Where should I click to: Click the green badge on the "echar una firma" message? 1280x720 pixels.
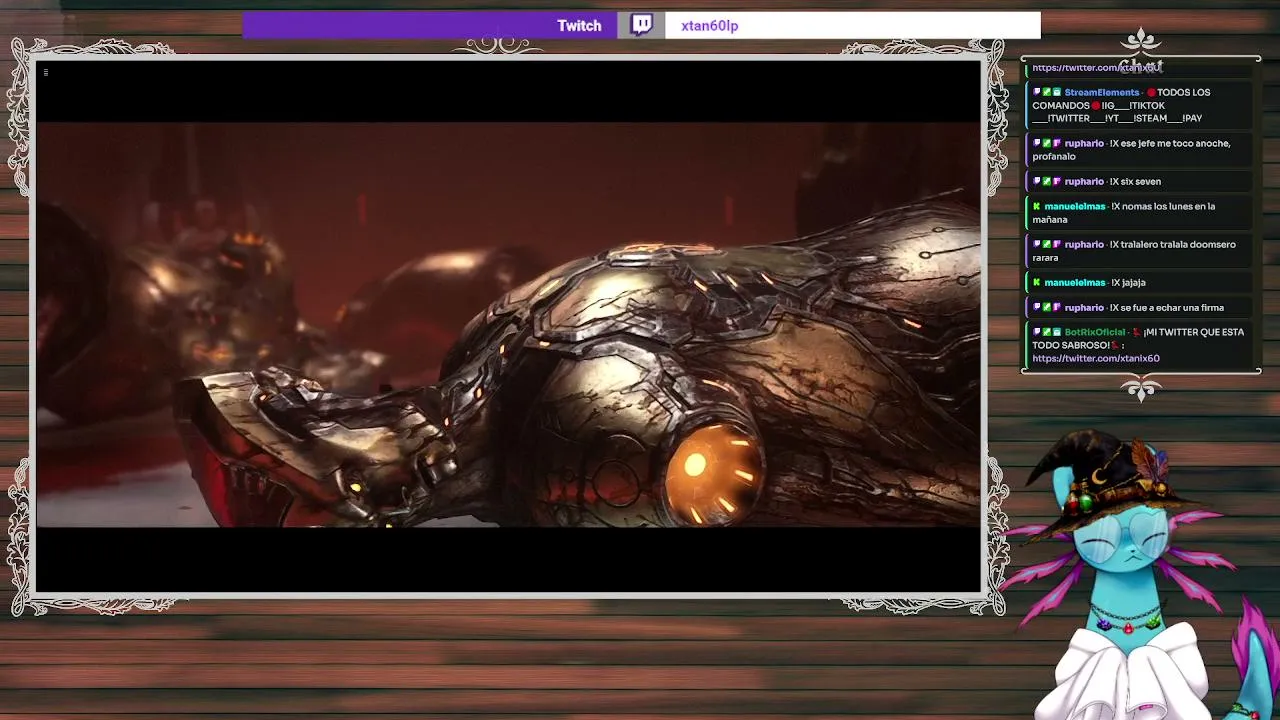[x=1047, y=308]
